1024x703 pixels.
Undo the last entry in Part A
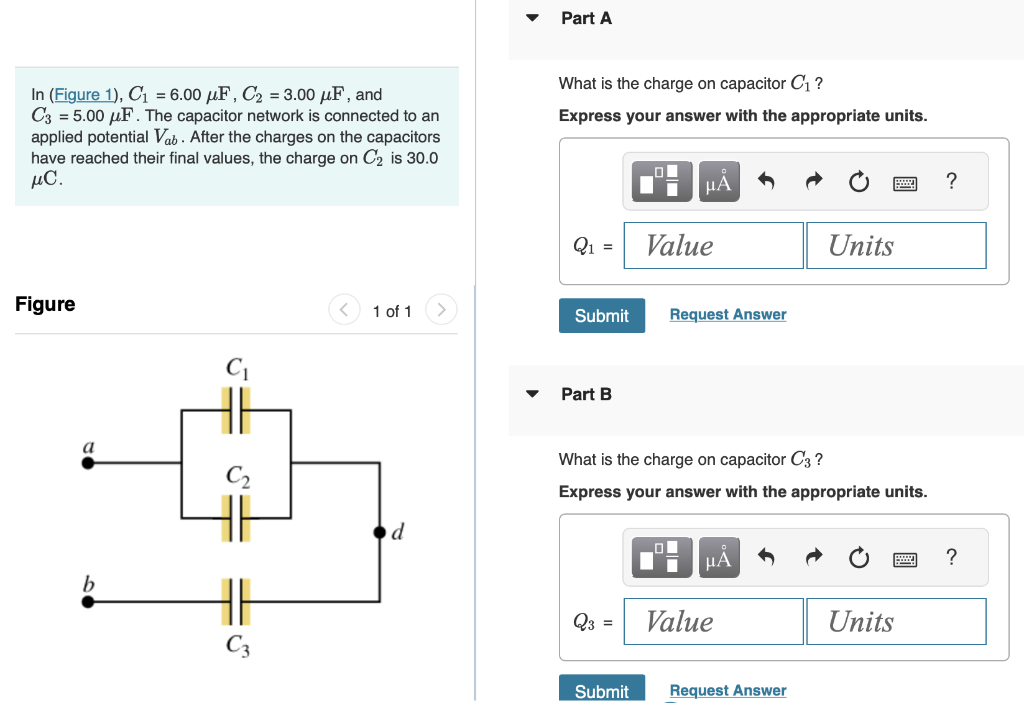click(x=765, y=181)
